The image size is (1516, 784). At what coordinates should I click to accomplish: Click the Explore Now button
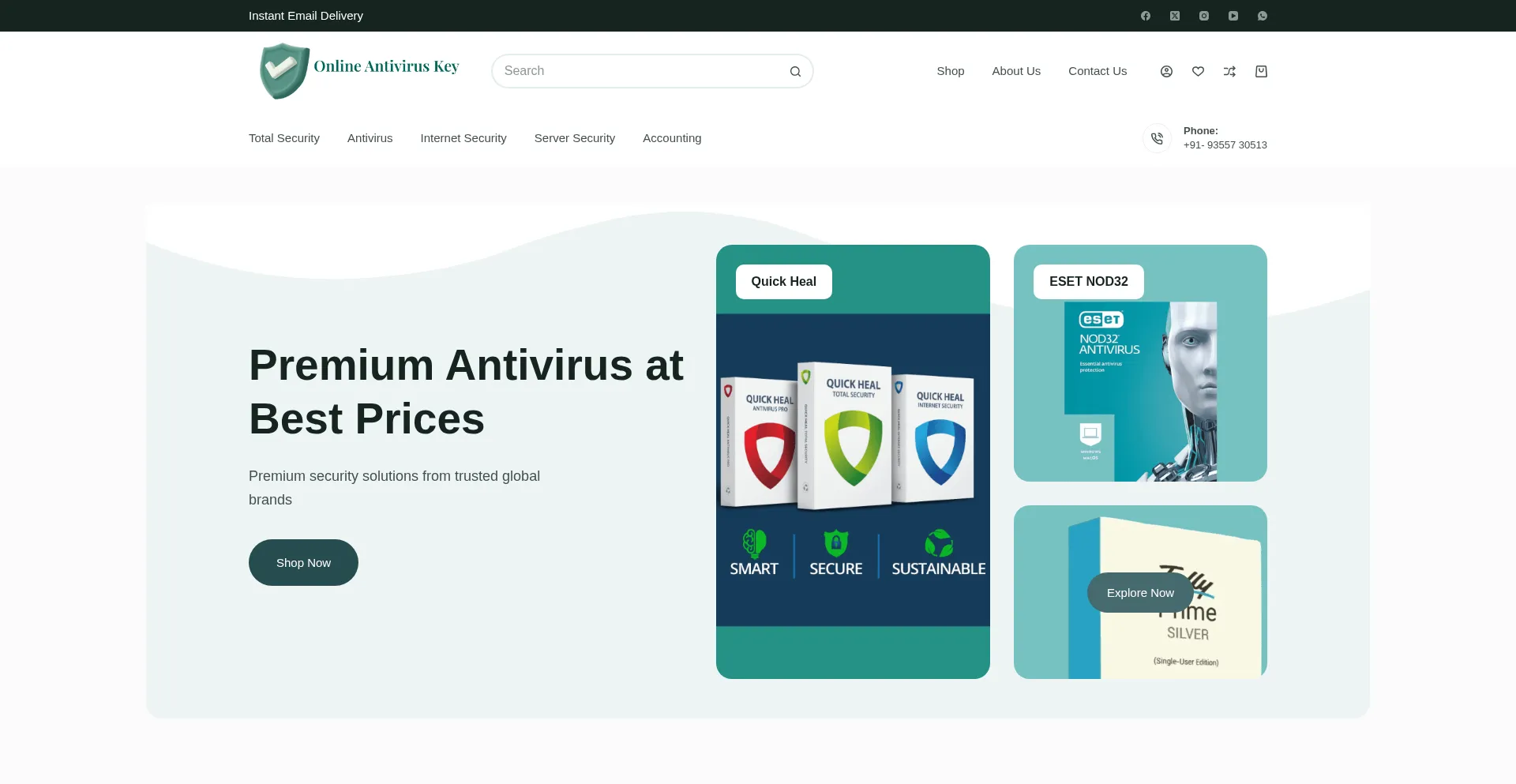pyautogui.click(x=1140, y=592)
